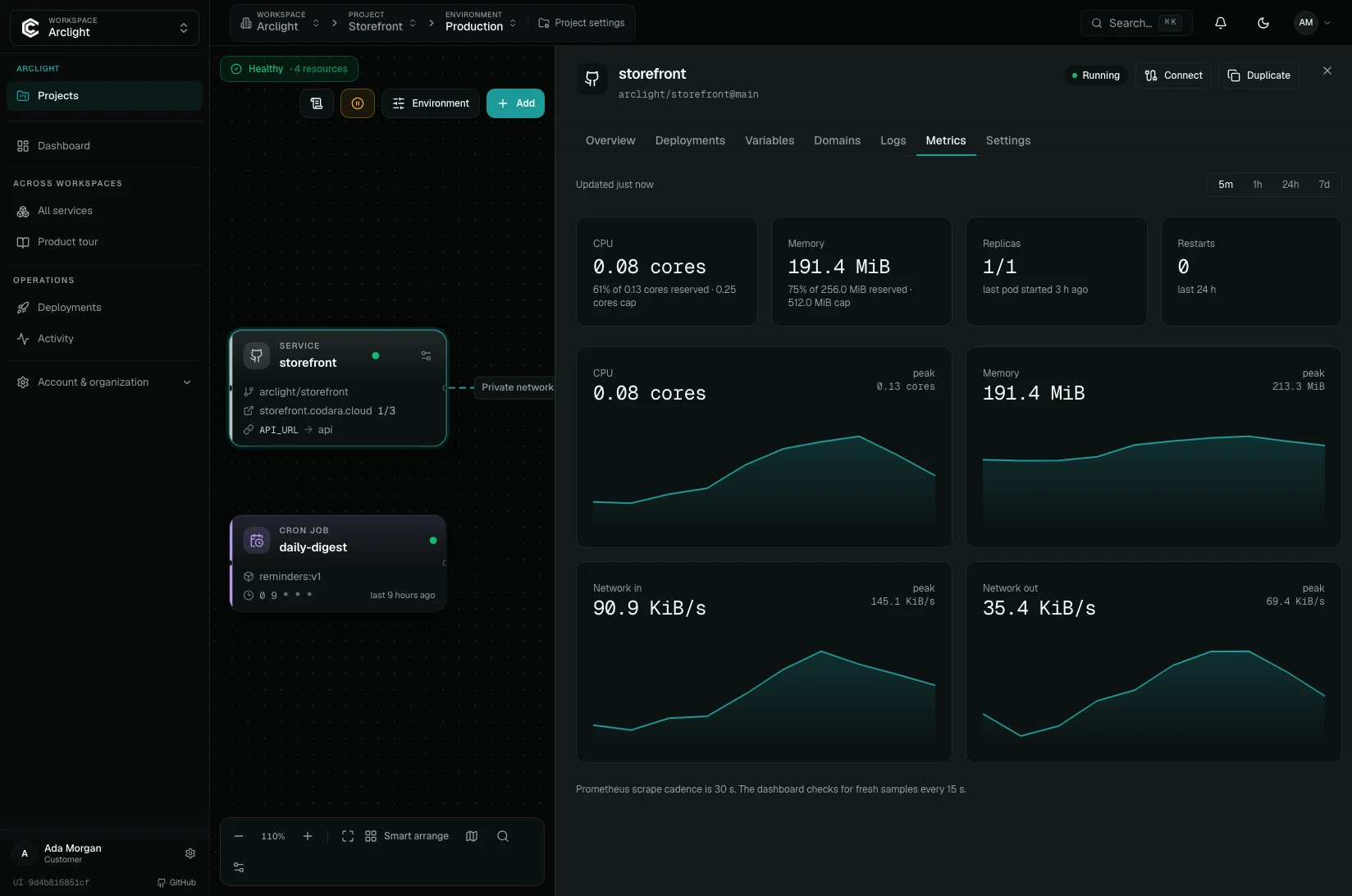Click the storefront GitHub icon in panel header

pos(591,79)
